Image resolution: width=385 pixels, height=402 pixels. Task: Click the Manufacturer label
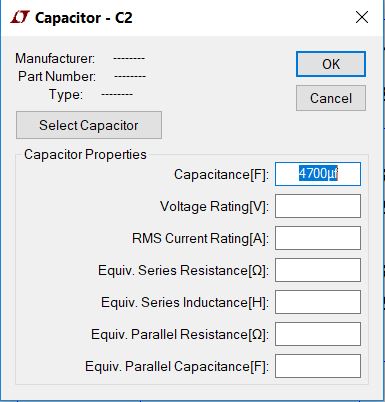(55, 59)
